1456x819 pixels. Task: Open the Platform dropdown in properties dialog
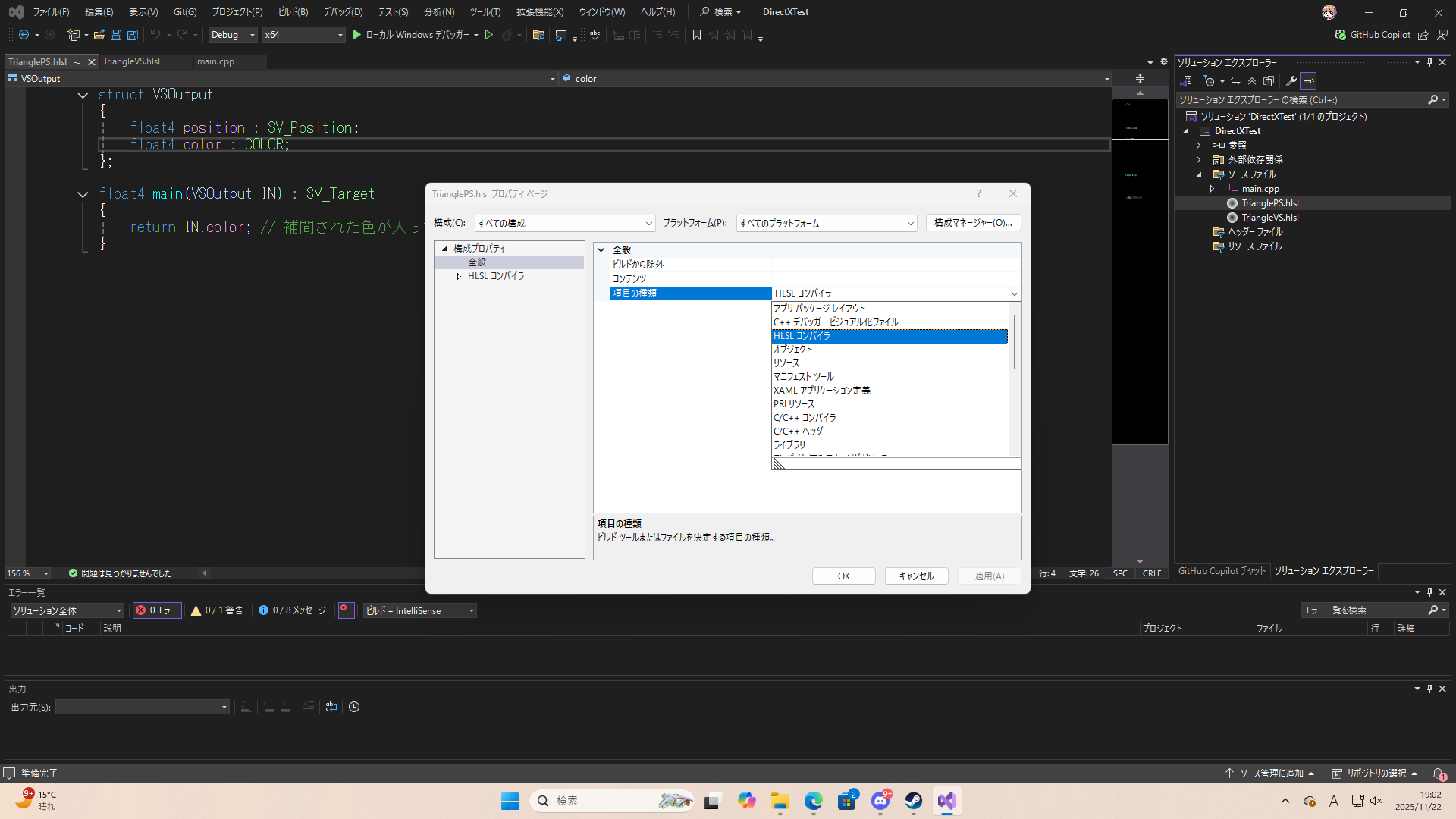(x=826, y=223)
